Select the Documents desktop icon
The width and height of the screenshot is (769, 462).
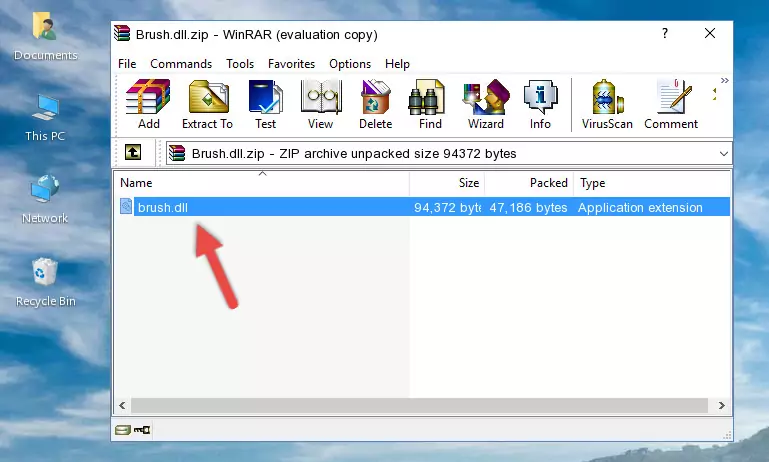click(x=45, y=37)
